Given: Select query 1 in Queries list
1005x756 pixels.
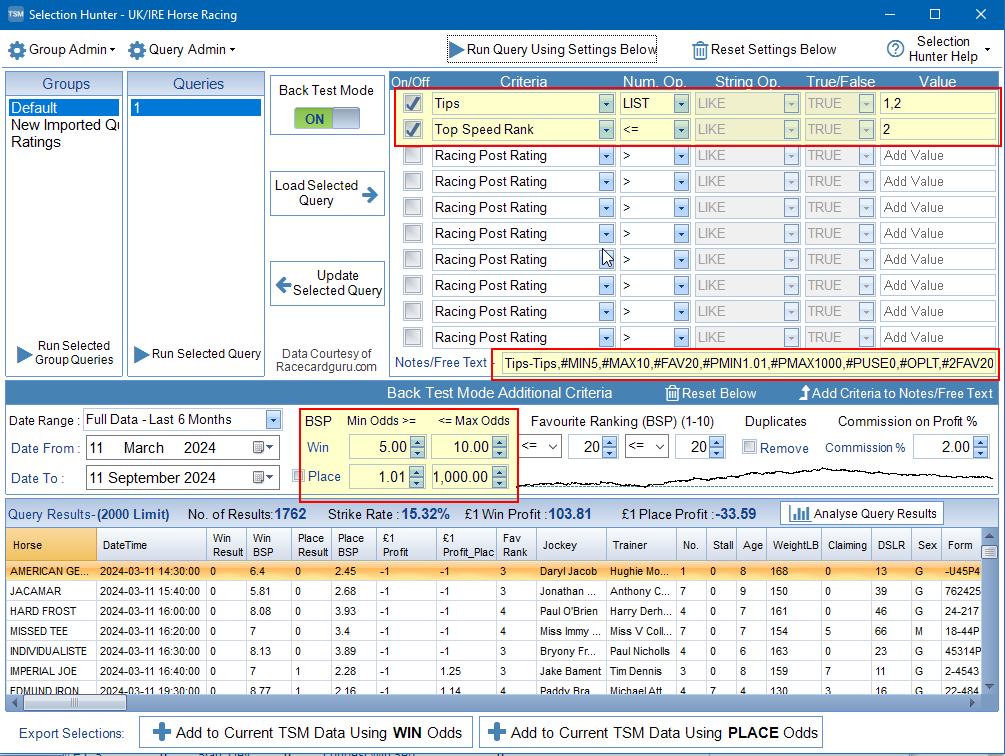Looking at the screenshot, I should pos(196,108).
